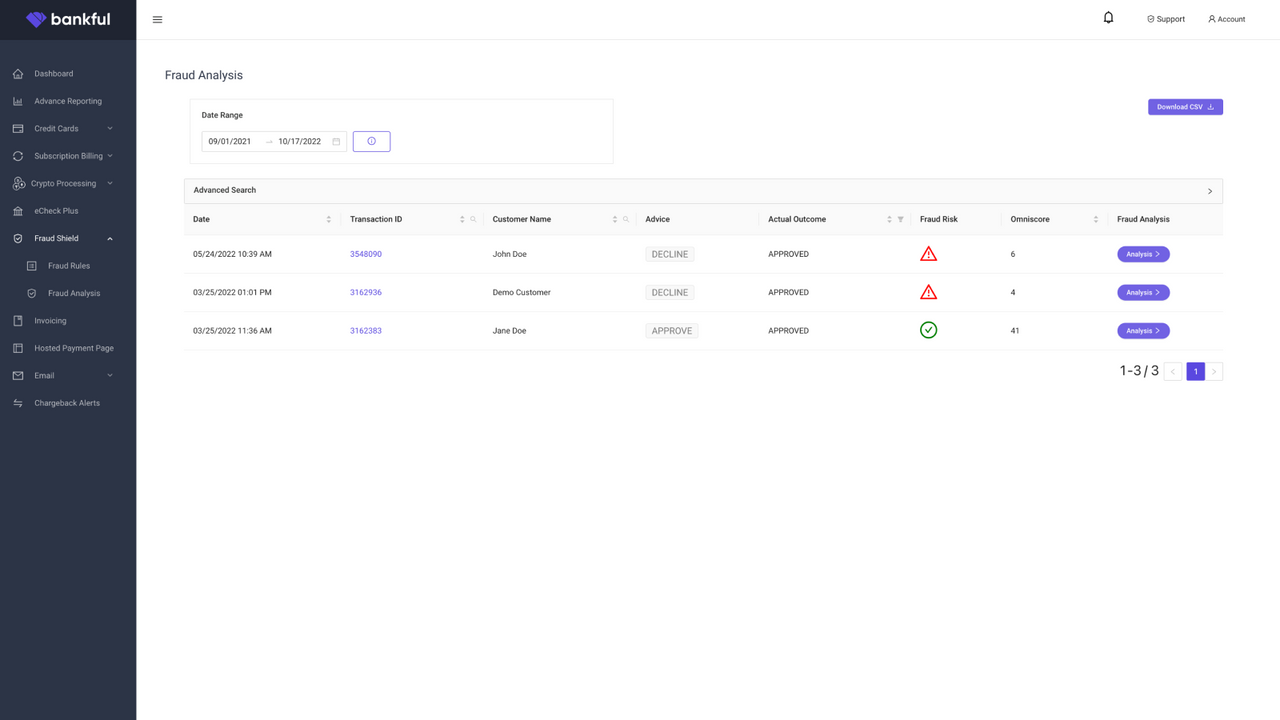Select the Advance Reporting chart icon

[16, 100]
